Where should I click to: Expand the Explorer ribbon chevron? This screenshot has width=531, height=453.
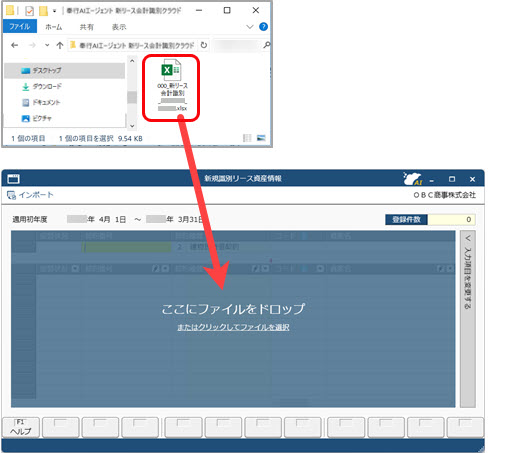click(250, 27)
